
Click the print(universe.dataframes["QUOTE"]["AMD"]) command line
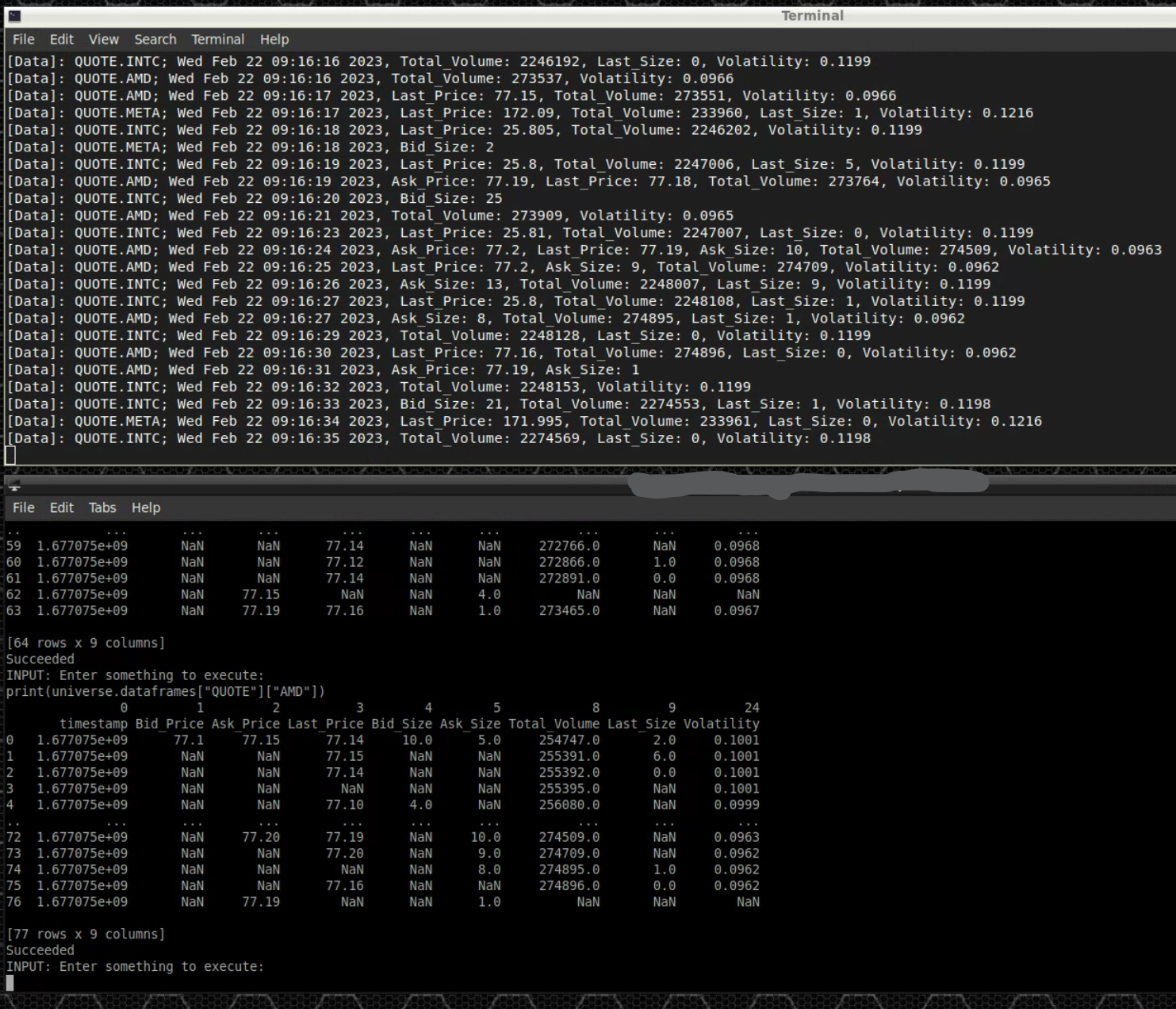tap(166, 692)
